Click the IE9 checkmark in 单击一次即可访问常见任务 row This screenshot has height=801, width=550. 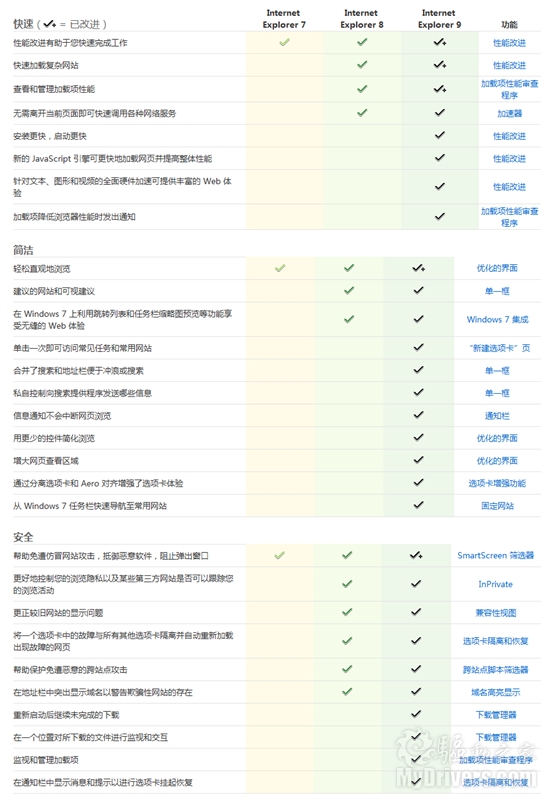[x=418, y=347]
